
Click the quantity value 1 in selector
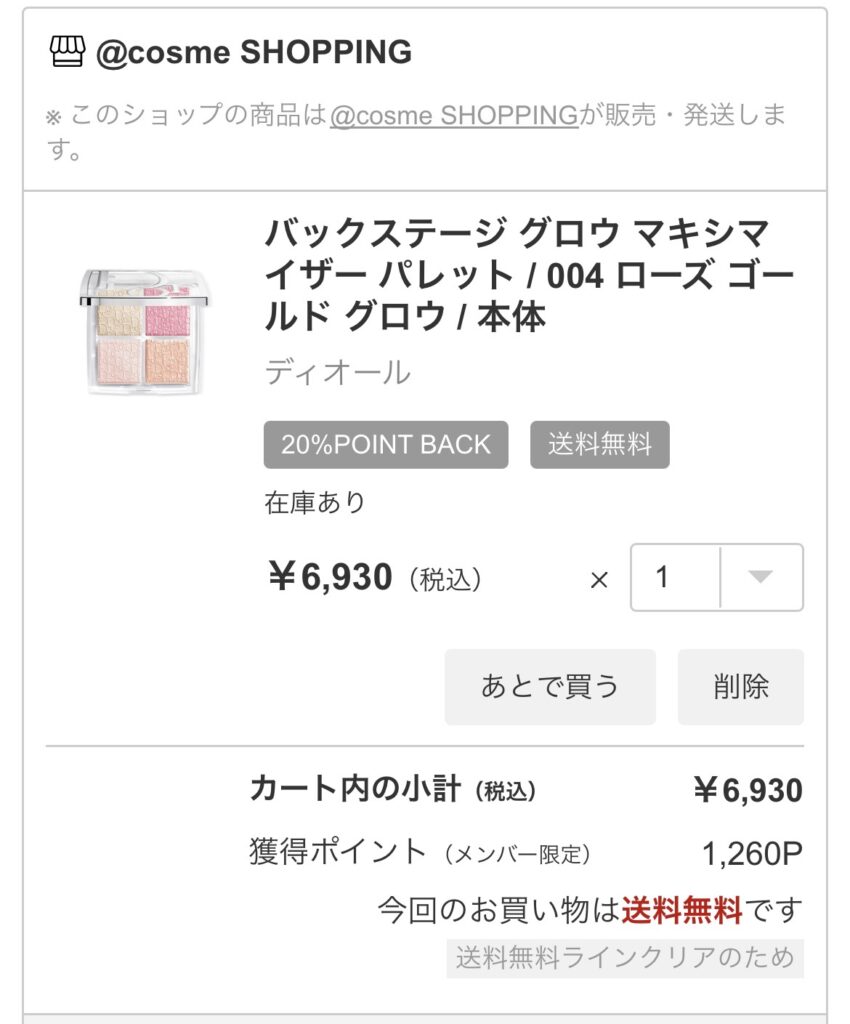662,577
